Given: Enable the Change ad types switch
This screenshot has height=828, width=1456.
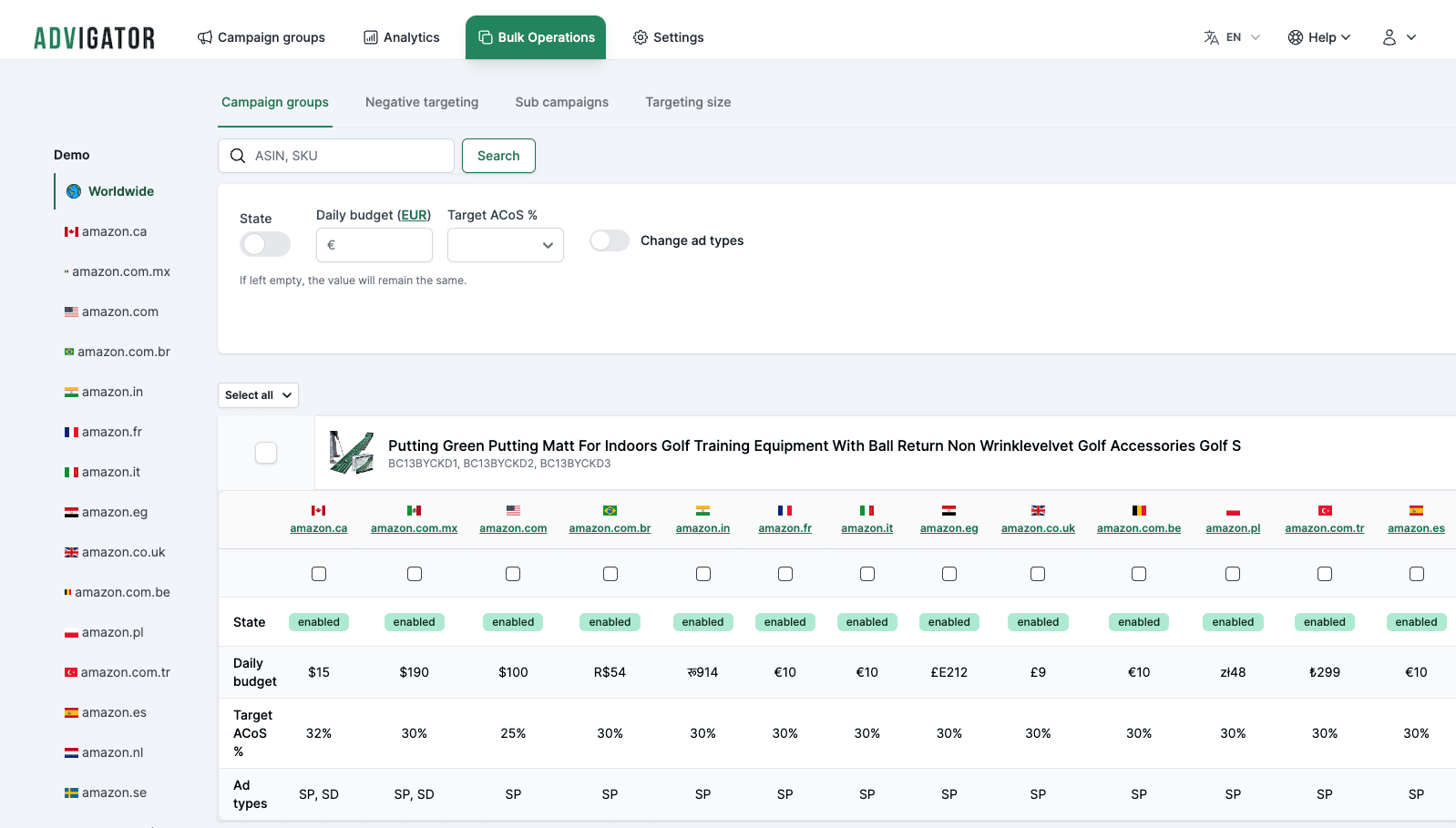Looking at the screenshot, I should [610, 240].
